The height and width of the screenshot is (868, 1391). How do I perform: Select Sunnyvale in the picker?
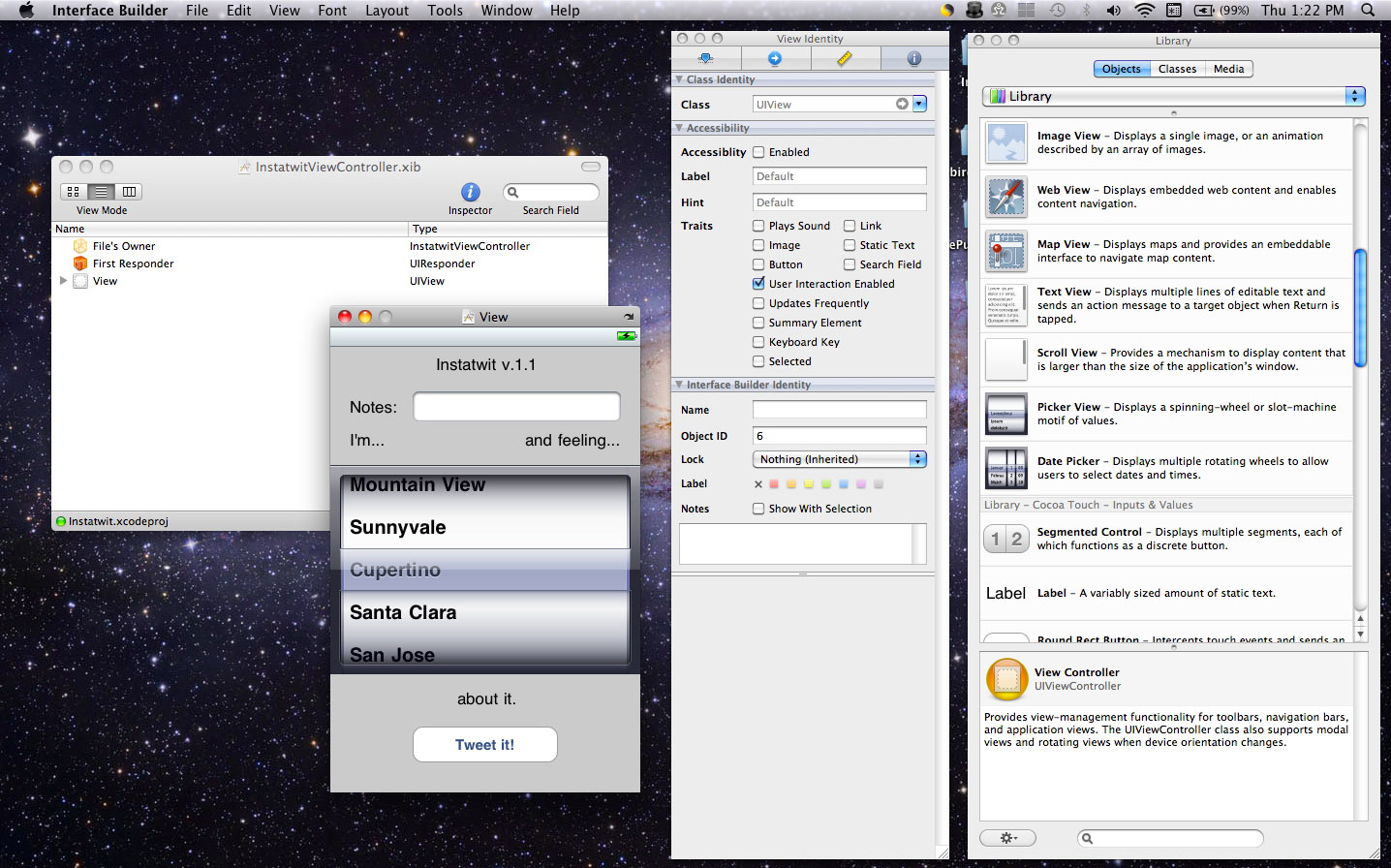(x=398, y=527)
